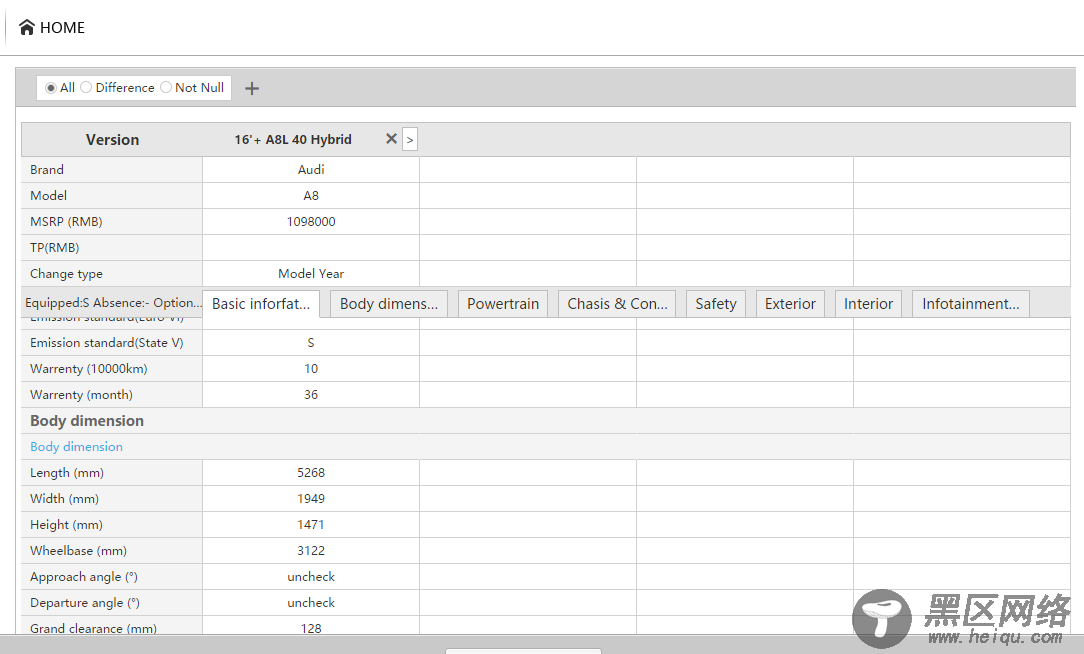The width and height of the screenshot is (1084, 654).
Task: Remove the 16'+ A8L 40 Hybrid version
Action: click(x=391, y=139)
